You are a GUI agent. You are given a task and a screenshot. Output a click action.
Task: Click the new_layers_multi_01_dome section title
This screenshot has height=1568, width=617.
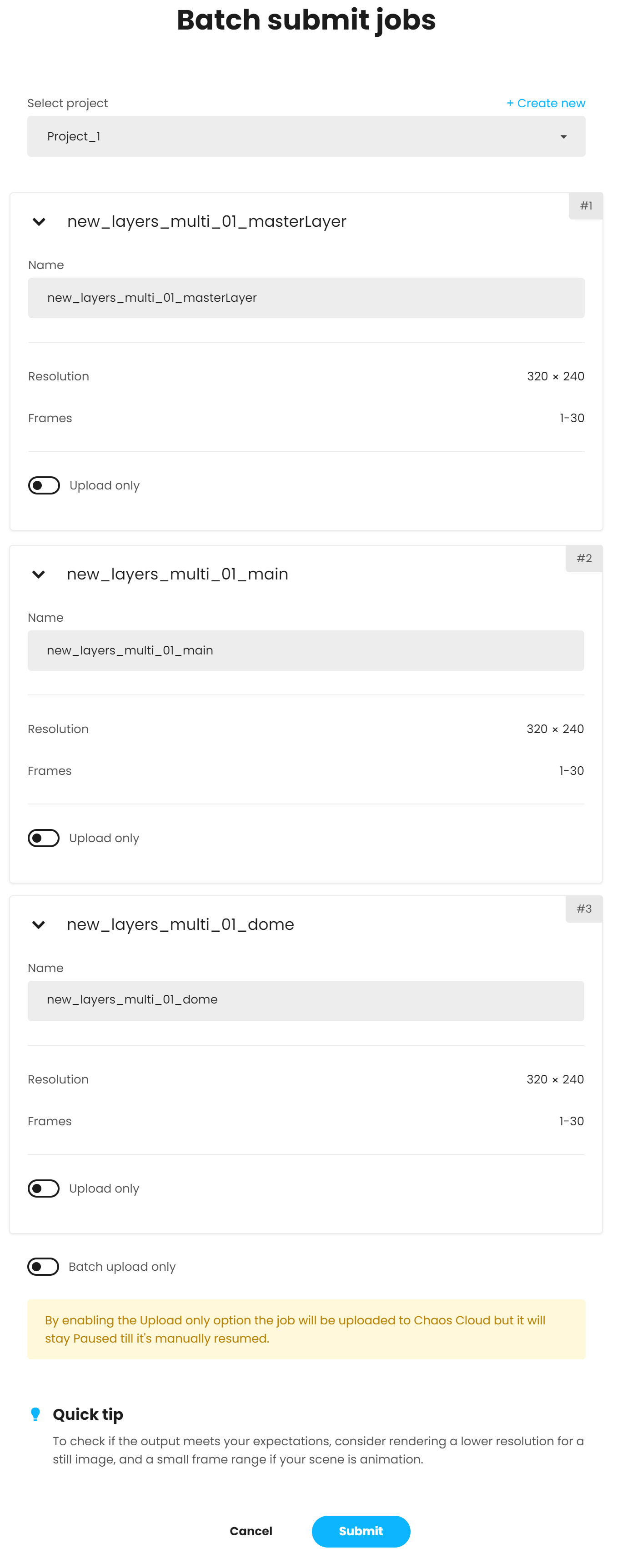(181, 924)
